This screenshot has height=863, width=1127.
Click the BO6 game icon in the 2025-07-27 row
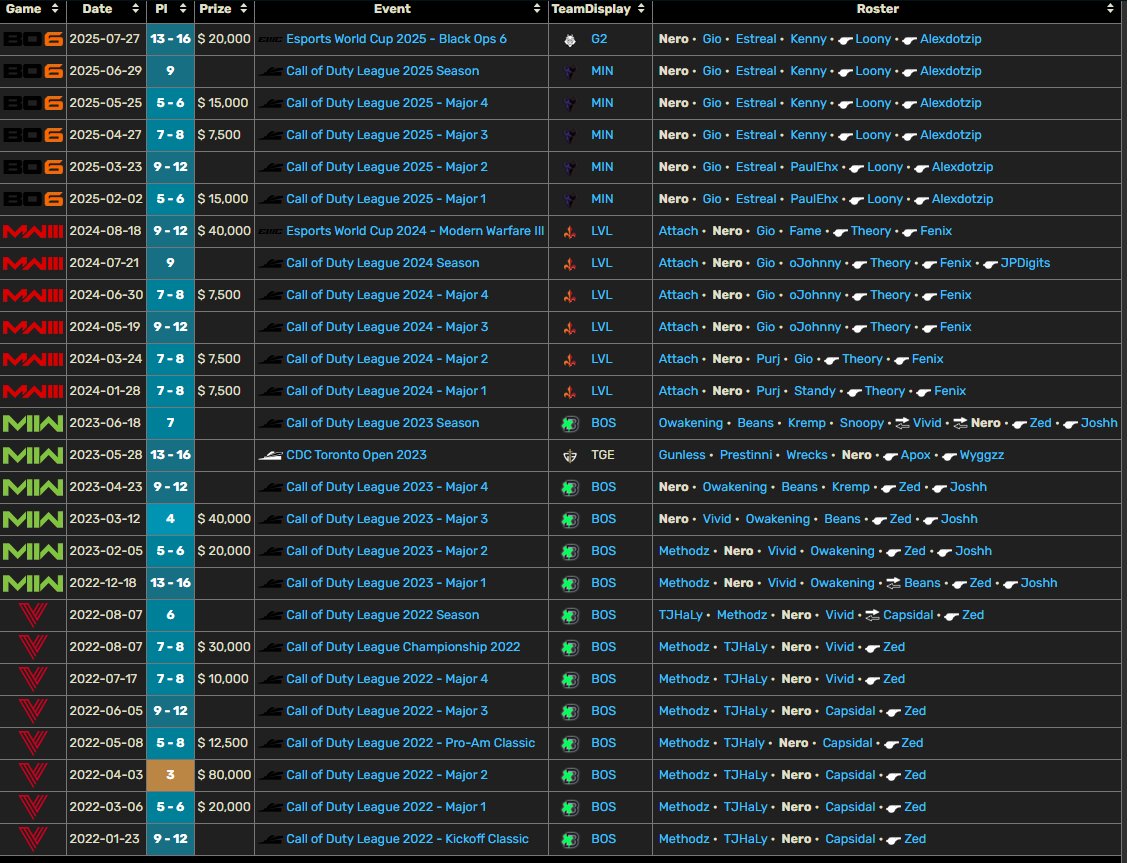tap(33, 39)
